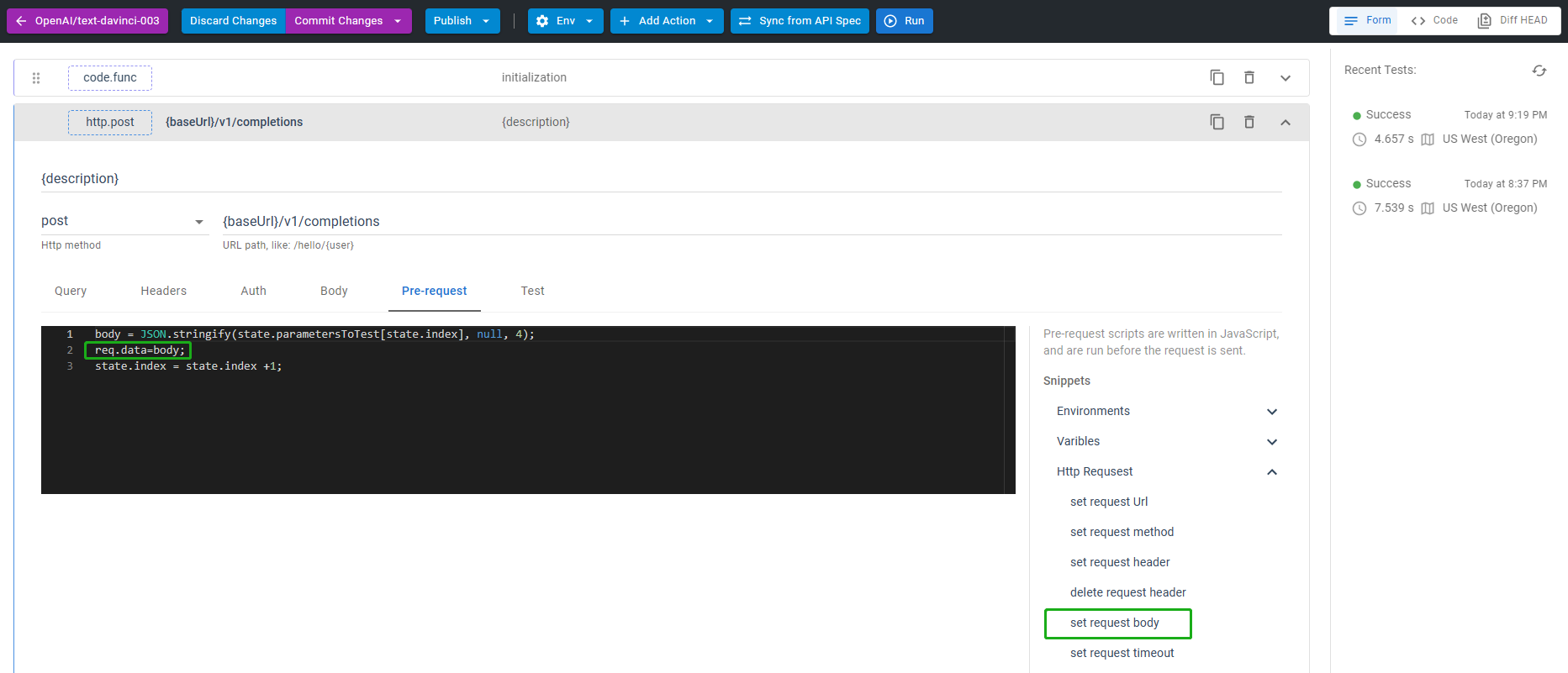Duplicate the code.func initialization action
This screenshot has height=673, width=1568.
click(1217, 77)
